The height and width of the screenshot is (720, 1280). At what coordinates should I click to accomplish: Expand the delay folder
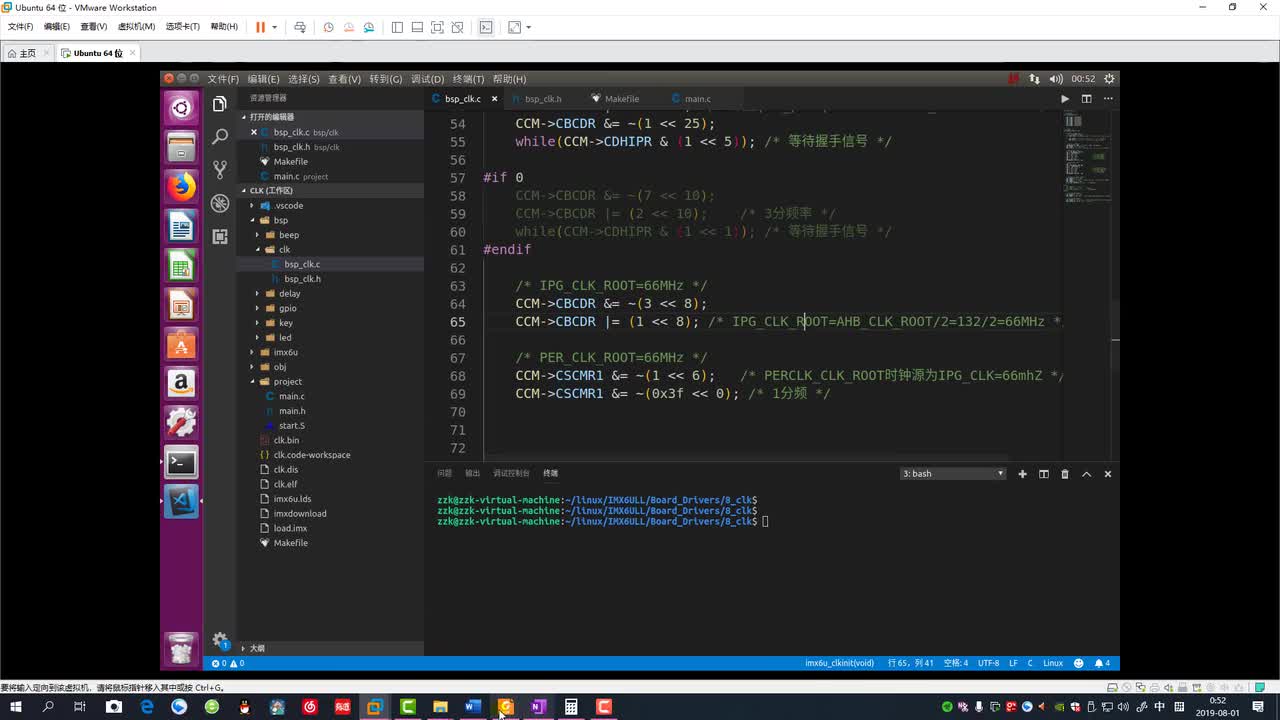coord(289,293)
